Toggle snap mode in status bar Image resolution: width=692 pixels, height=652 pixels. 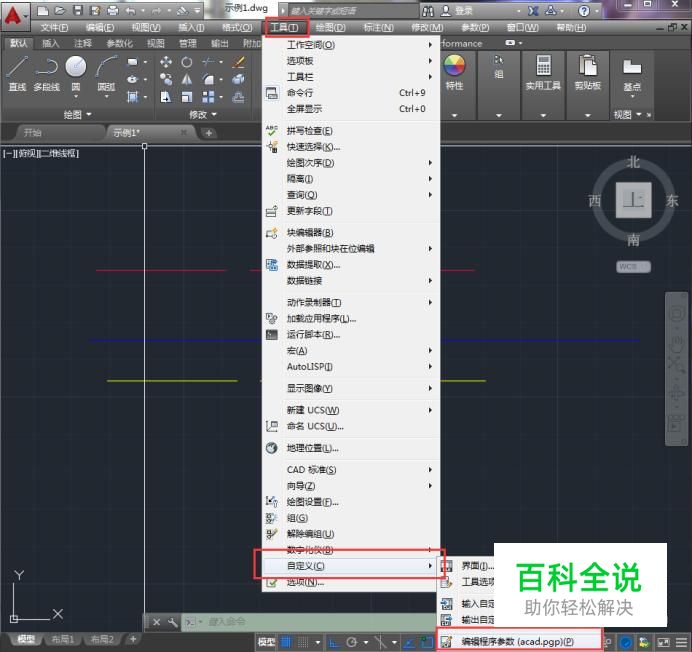[x=303, y=642]
